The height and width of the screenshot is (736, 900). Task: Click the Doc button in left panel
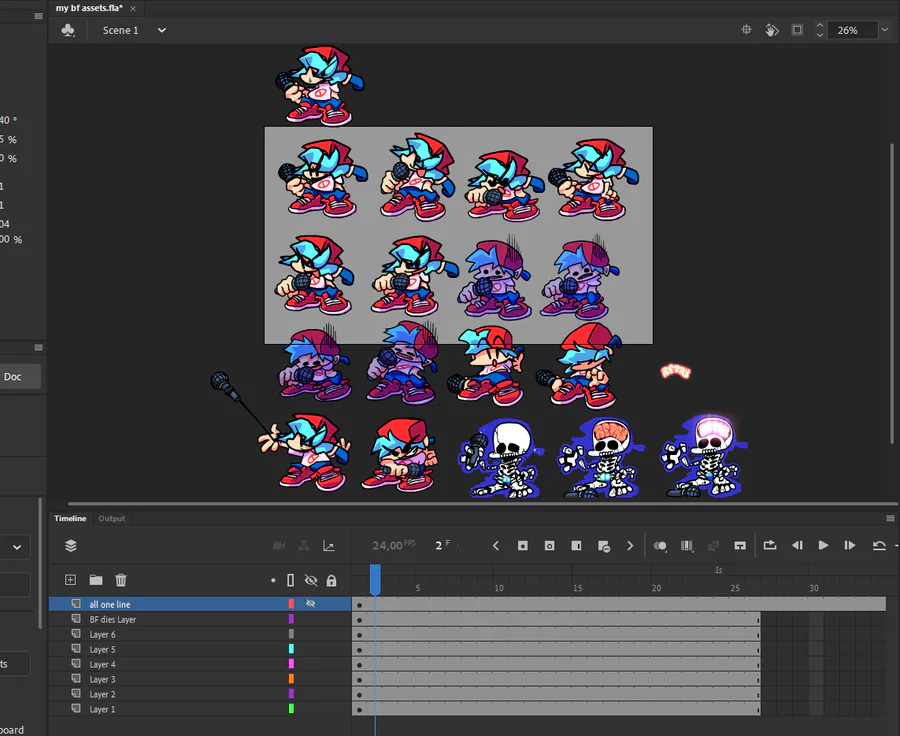click(x=20, y=377)
